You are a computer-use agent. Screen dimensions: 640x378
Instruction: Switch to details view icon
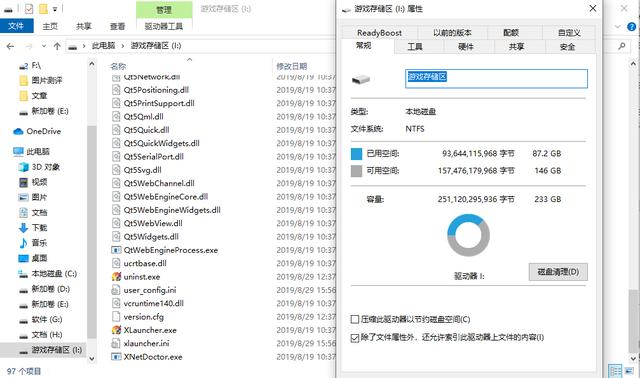click(615, 371)
